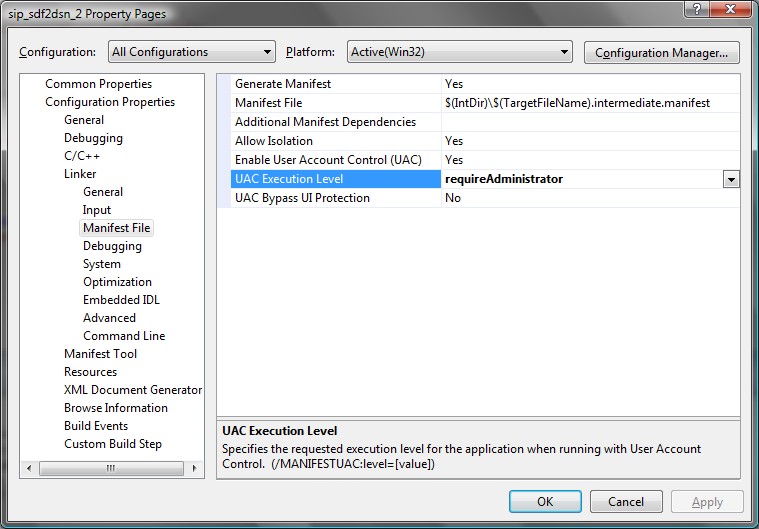Click the tree's right scroll arrow
This screenshot has width=759, height=529.
tap(195, 468)
